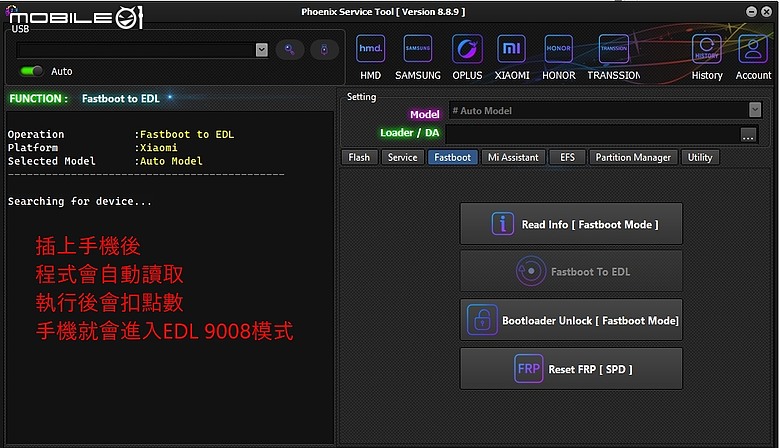Switch to the Utility tab
The width and height of the screenshot is (780, 448).
[700, 158]
